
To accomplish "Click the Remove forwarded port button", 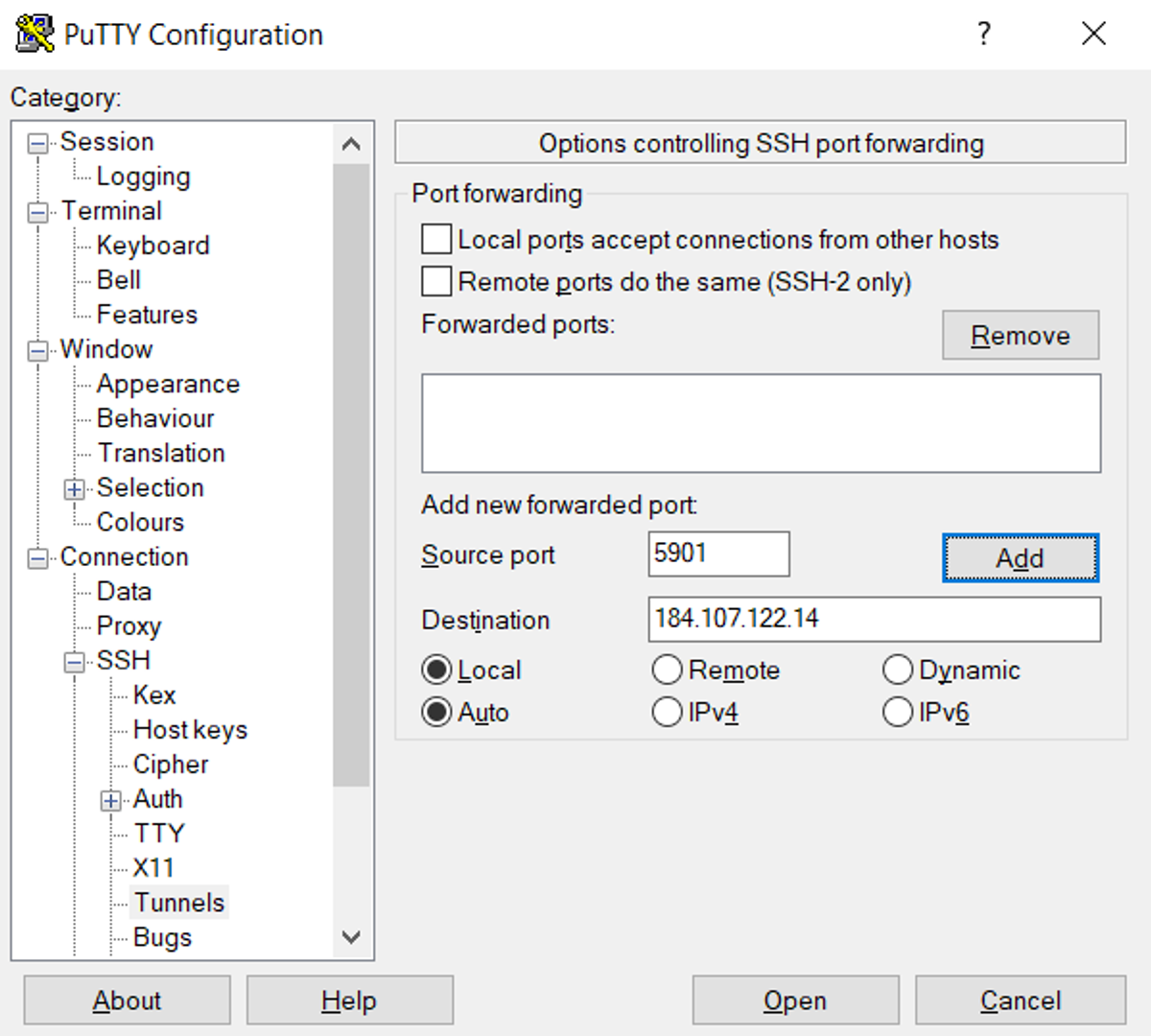I will (1021, 335).
